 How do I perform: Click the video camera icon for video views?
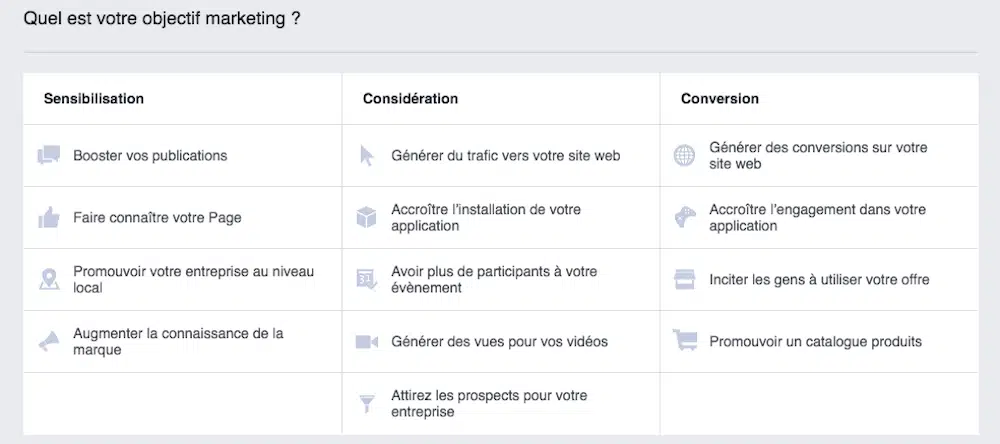(367, 342)
